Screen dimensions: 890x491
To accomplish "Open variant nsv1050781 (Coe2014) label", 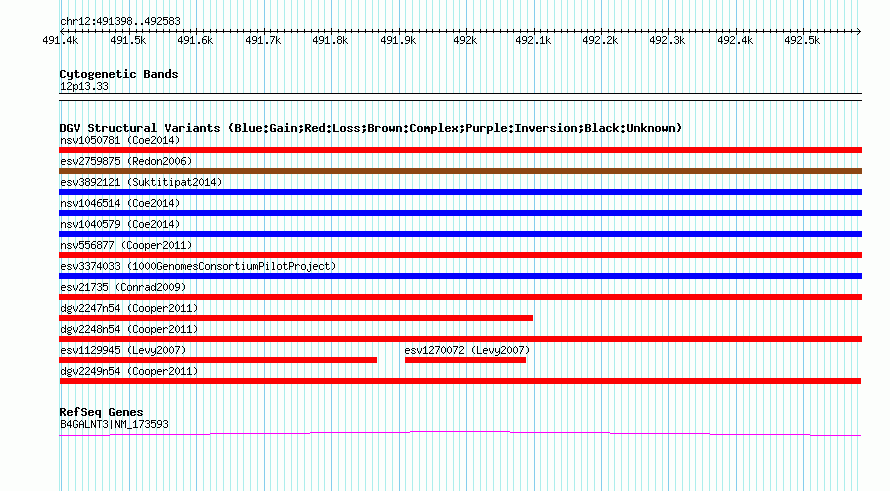I will [x=120, y=140].
